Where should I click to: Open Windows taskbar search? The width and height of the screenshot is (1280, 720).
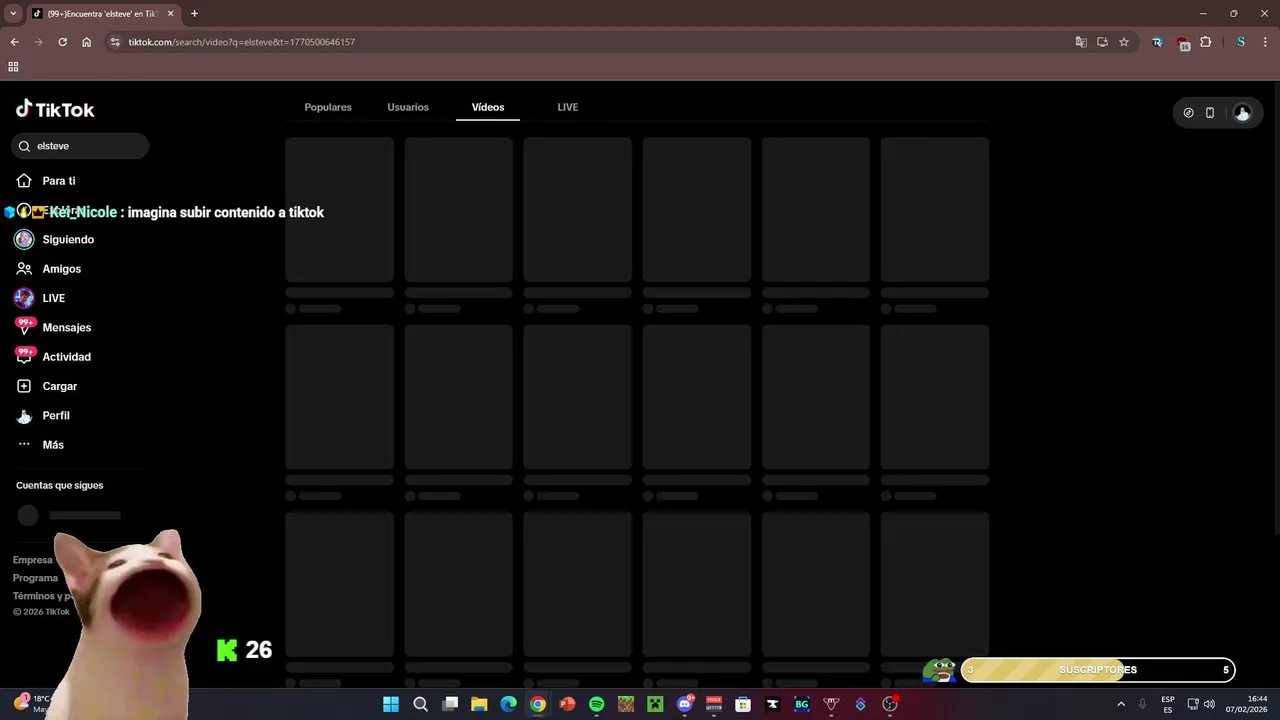pyautogui.click(x=421, y=704)
